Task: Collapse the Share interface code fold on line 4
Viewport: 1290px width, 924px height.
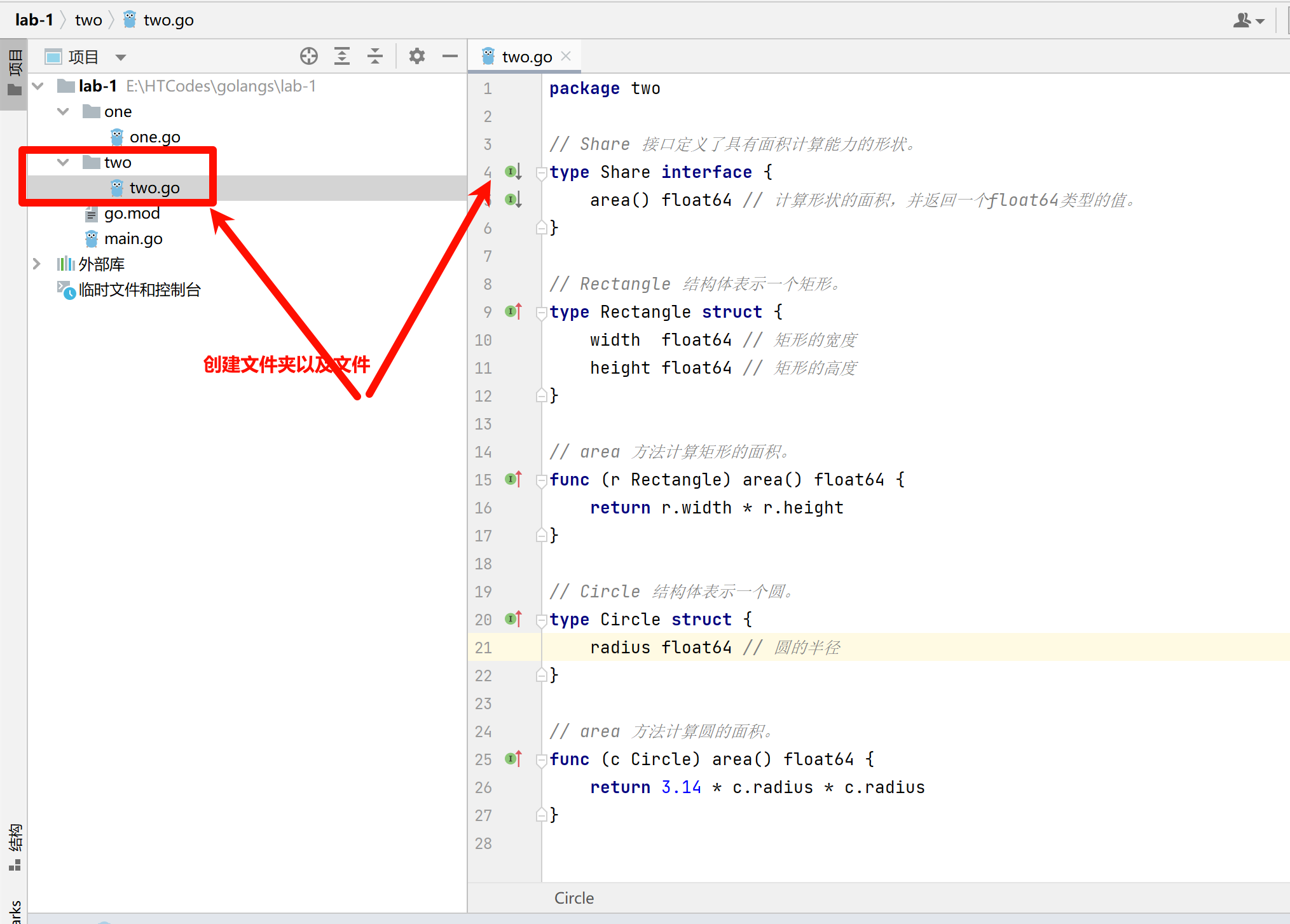Action: click(x=541, y=172)
